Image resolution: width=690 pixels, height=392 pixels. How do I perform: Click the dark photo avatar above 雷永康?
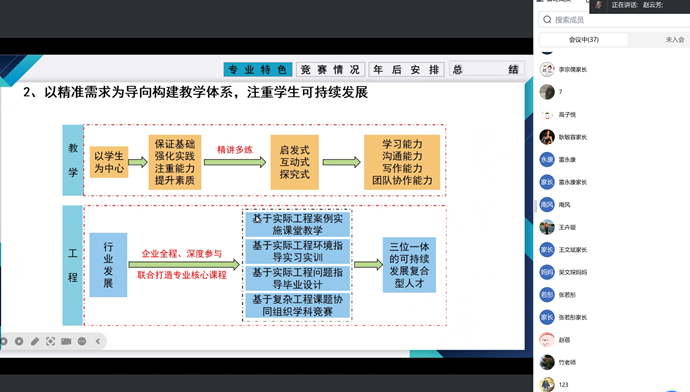click(547, 137)
